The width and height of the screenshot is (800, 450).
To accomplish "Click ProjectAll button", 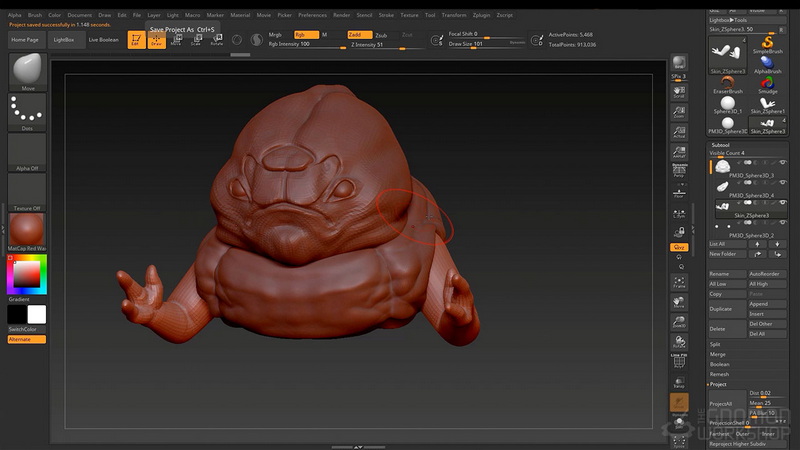I will click(x=728, y=404).
